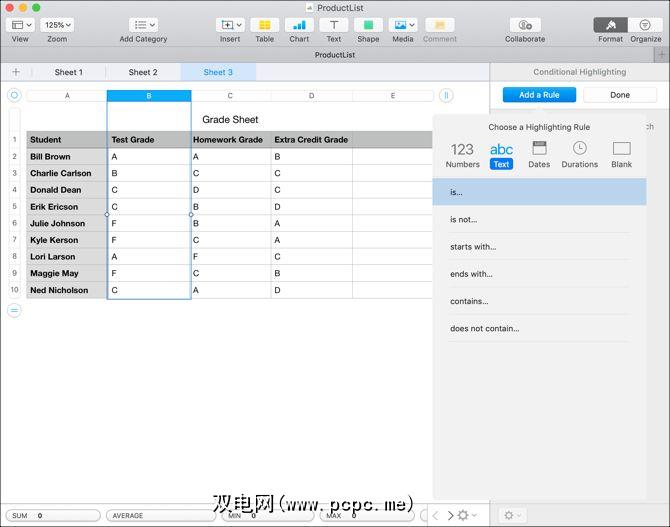670x527 pixels.
Task: Toggle the Organize sidebar
Action: point(645,25)
